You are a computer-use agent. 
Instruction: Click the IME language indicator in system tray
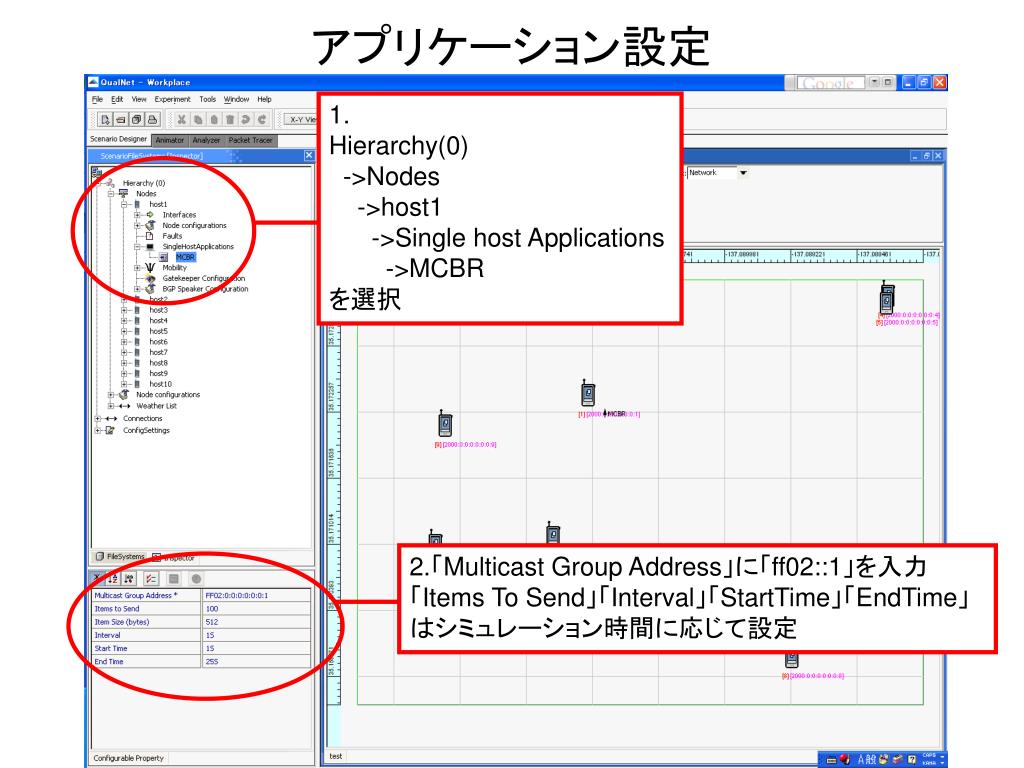click(x=866, y=760)
